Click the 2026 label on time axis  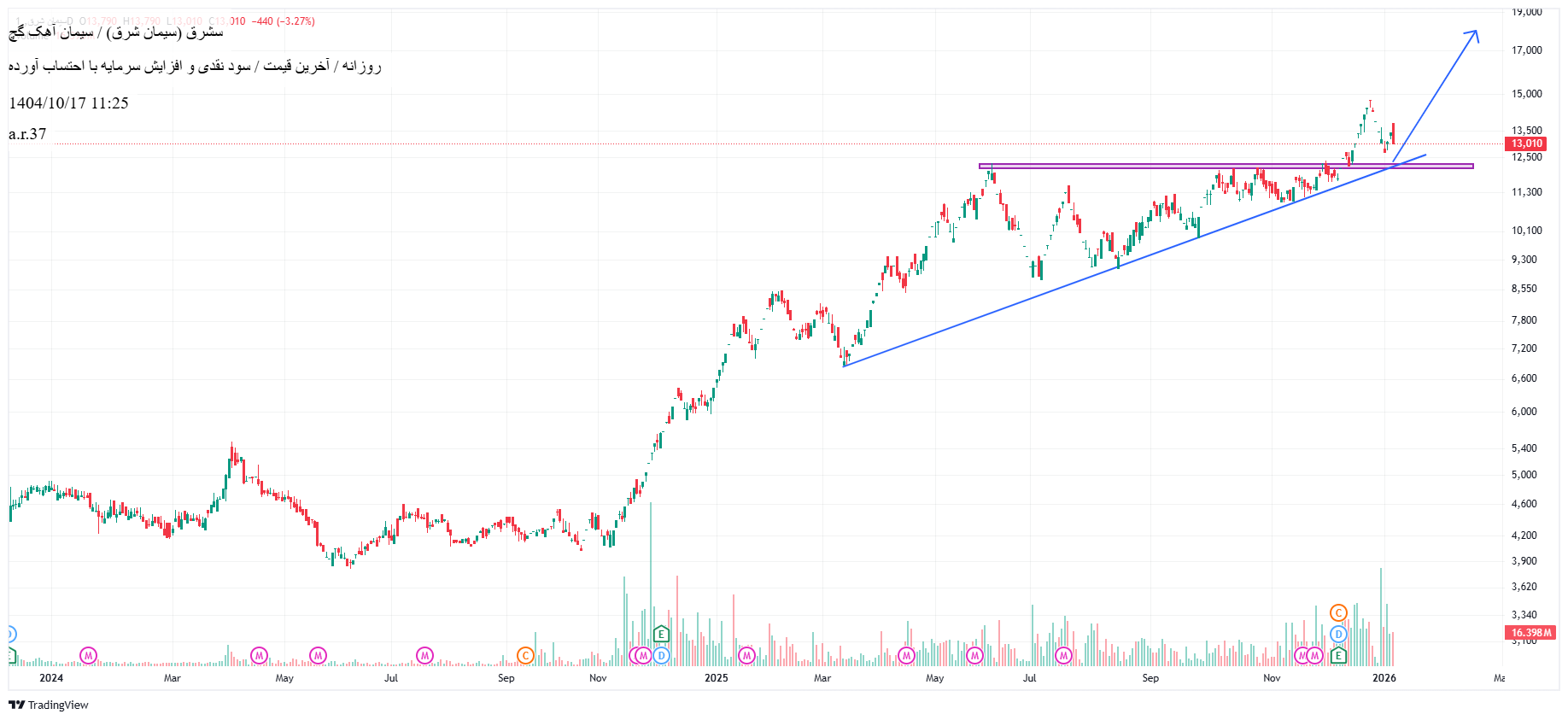1384,678
